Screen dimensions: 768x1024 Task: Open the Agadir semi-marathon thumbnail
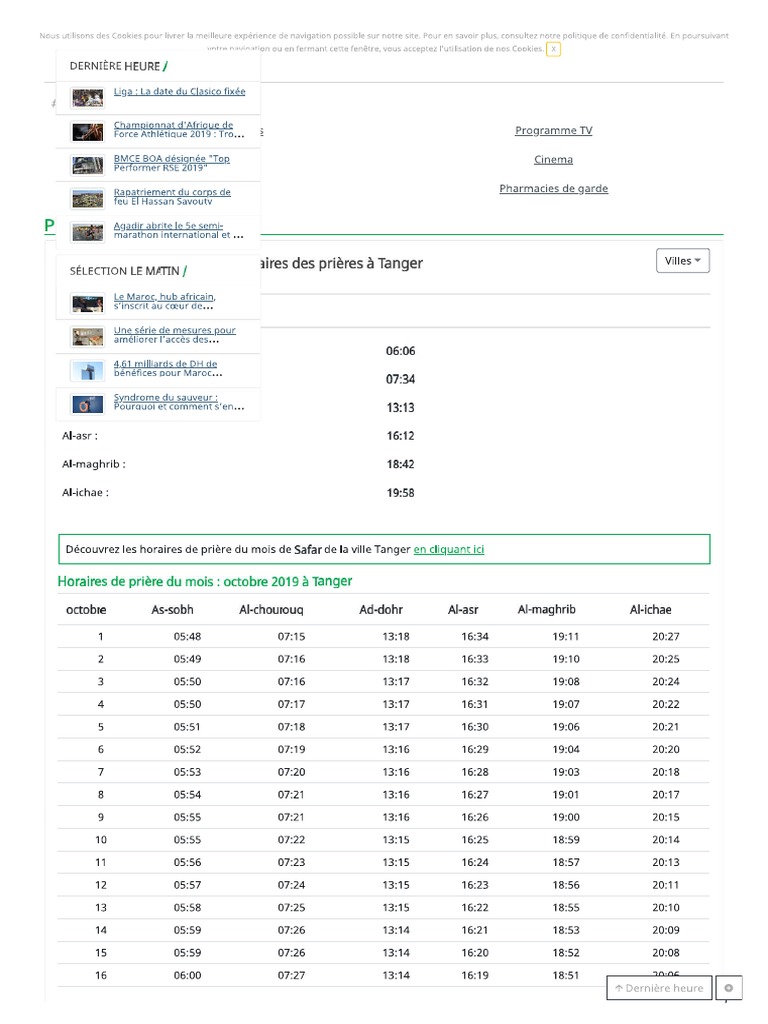click(x=88, y=231)
